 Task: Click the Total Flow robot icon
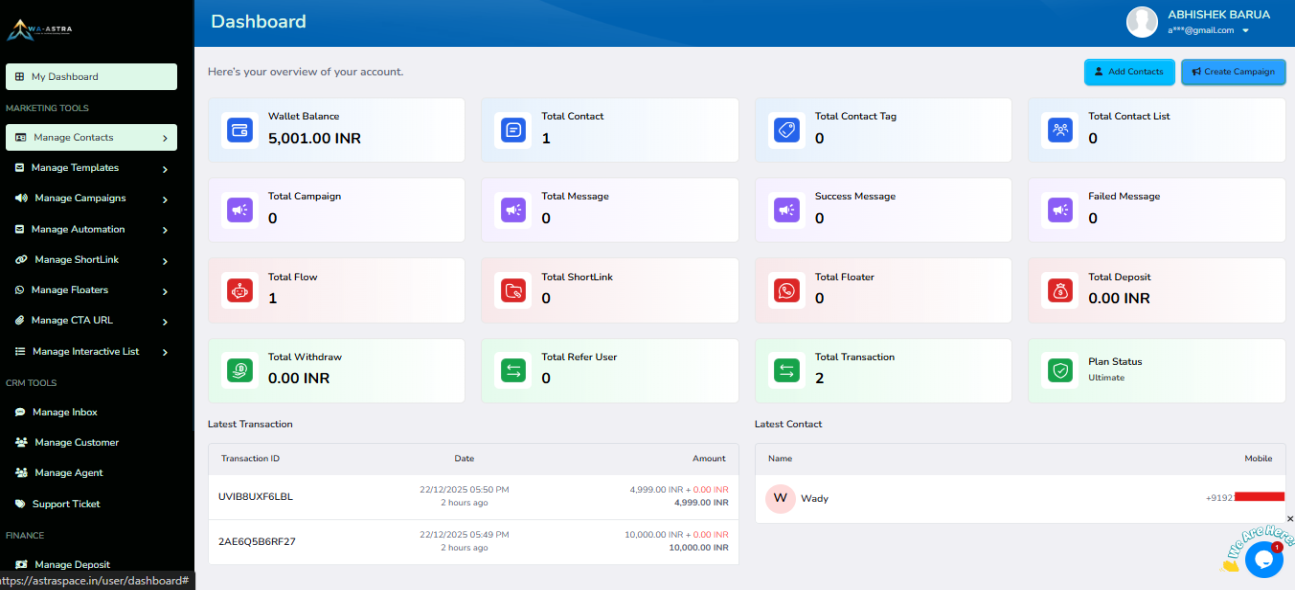[x=240, y=291]
